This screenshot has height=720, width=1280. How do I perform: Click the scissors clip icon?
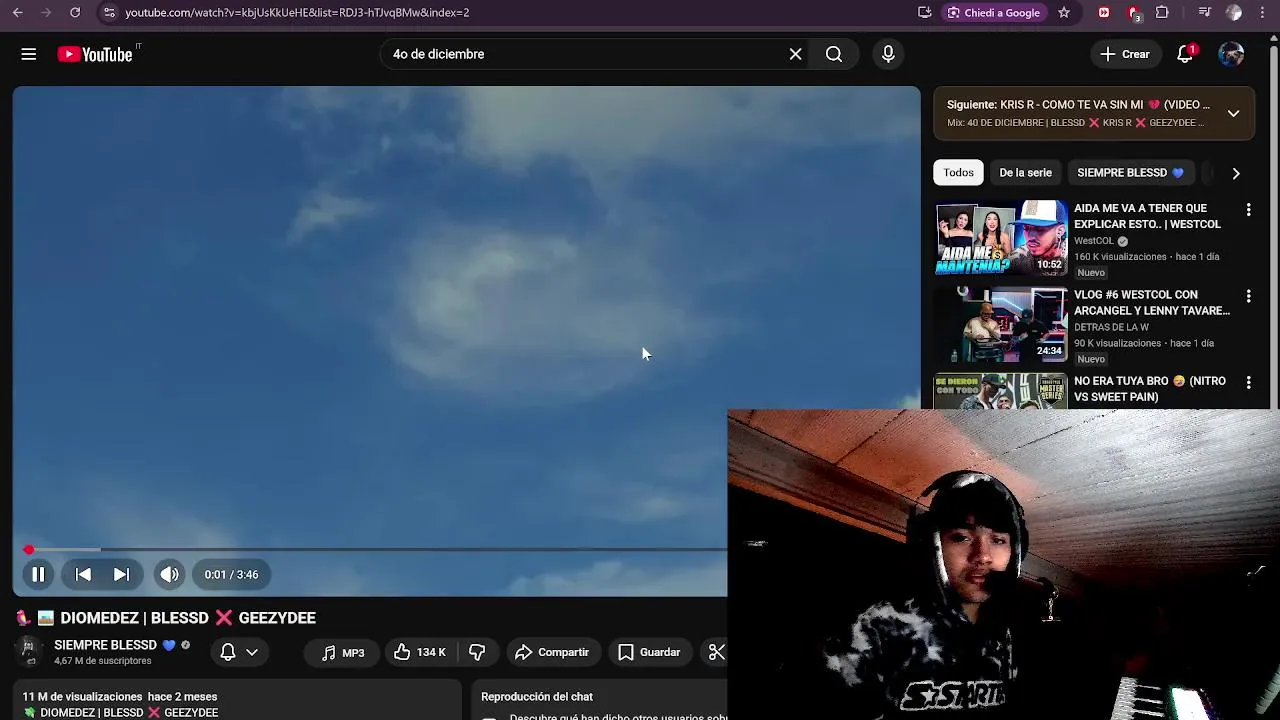(716, 652)
